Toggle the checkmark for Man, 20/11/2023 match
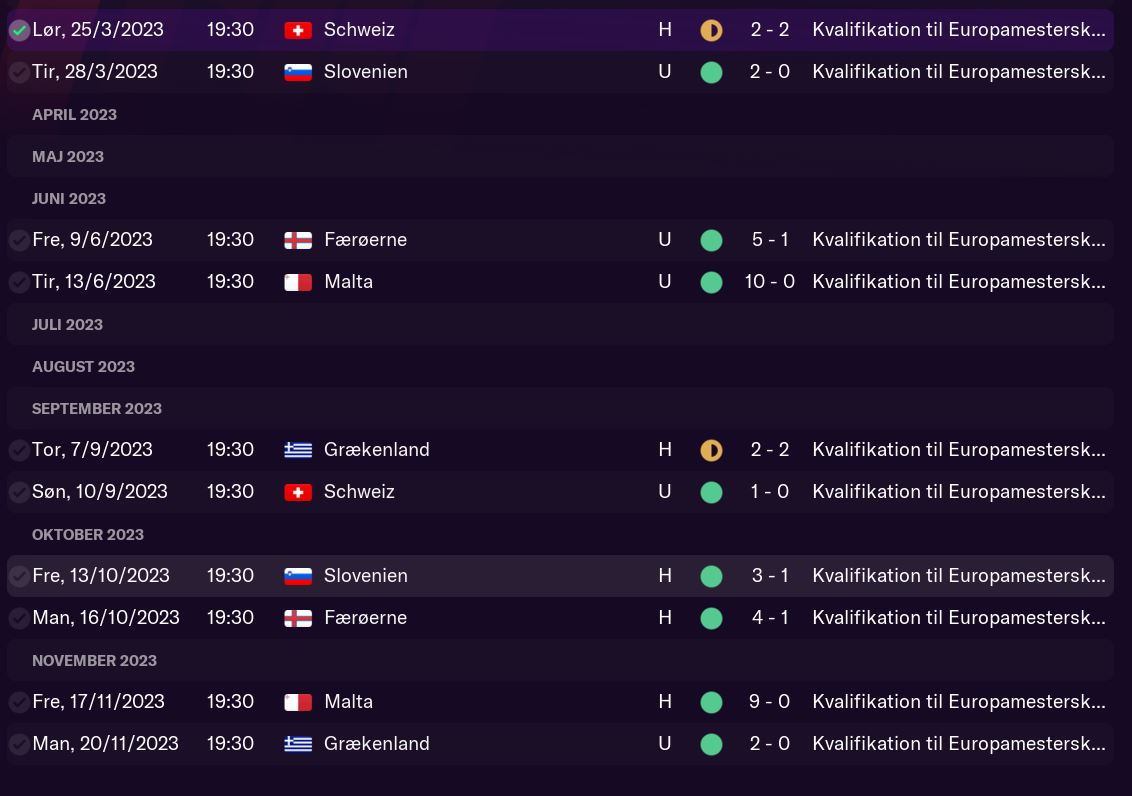 click(19, 745)
